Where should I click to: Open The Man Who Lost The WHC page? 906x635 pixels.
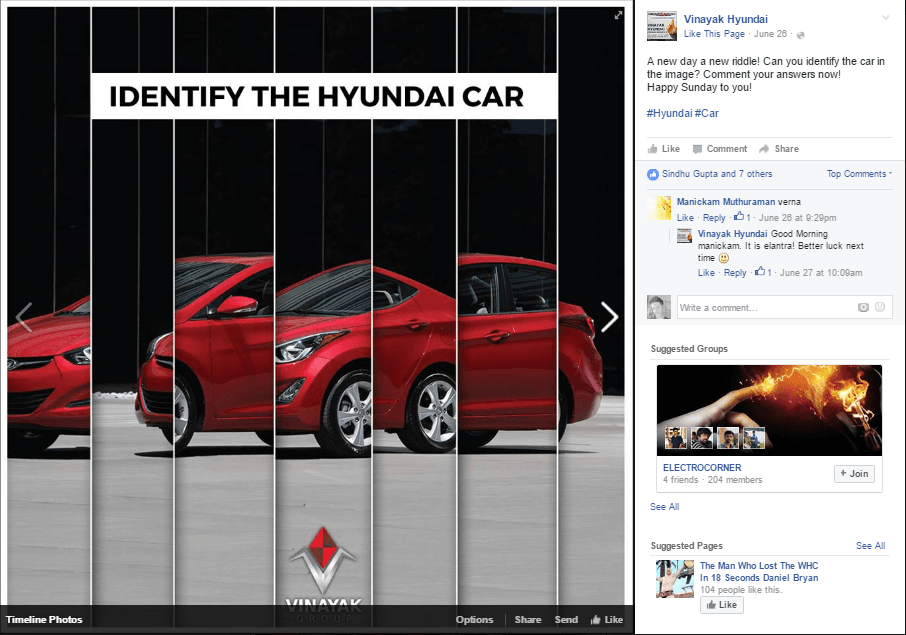759,571
